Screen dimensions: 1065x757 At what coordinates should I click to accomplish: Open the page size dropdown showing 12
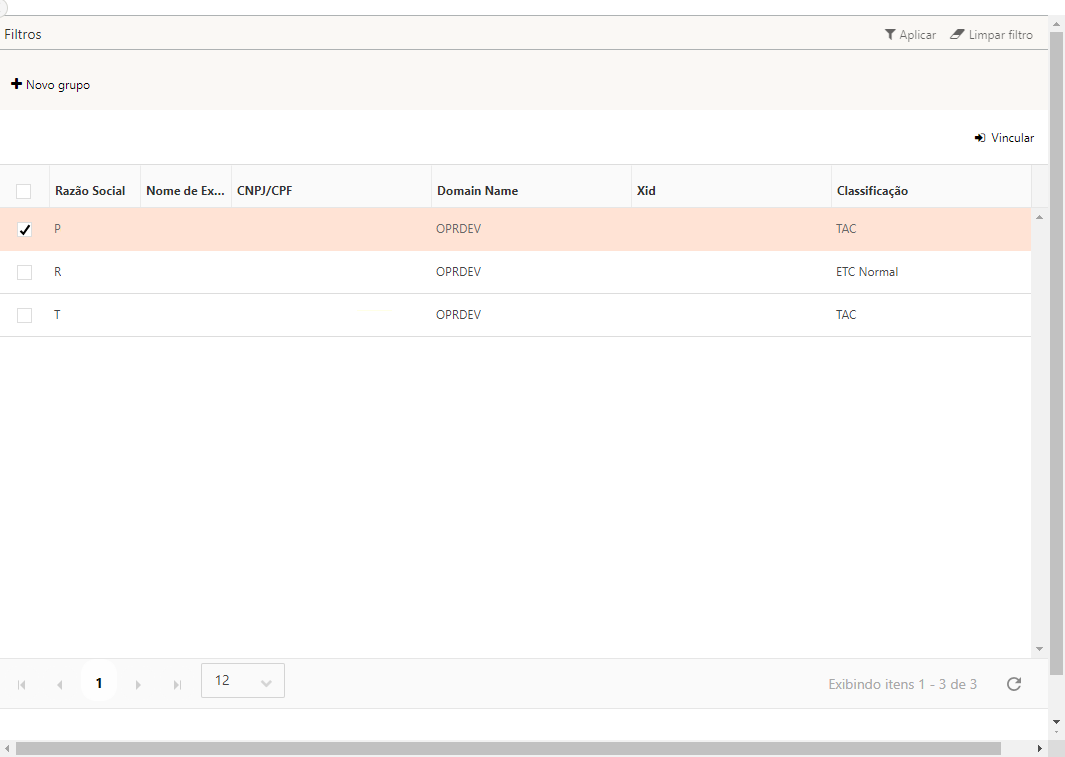click(243, 681)
